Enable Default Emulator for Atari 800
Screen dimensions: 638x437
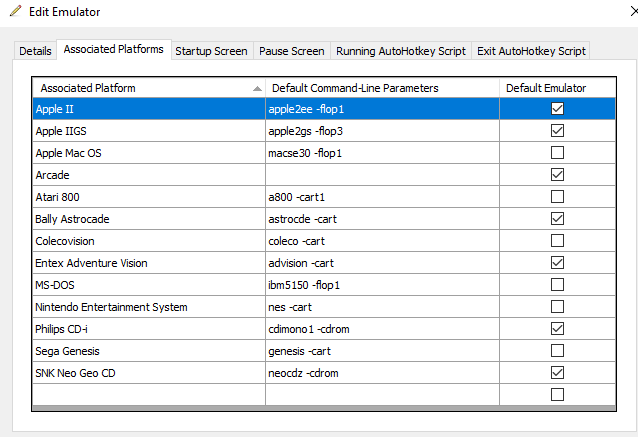coord(557,197)
